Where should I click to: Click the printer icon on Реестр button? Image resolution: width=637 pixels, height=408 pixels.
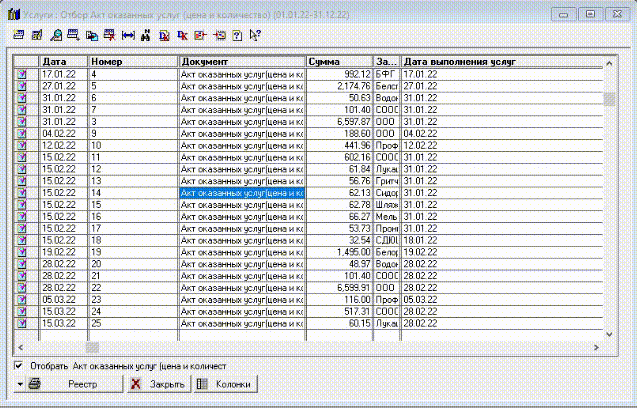33,384
